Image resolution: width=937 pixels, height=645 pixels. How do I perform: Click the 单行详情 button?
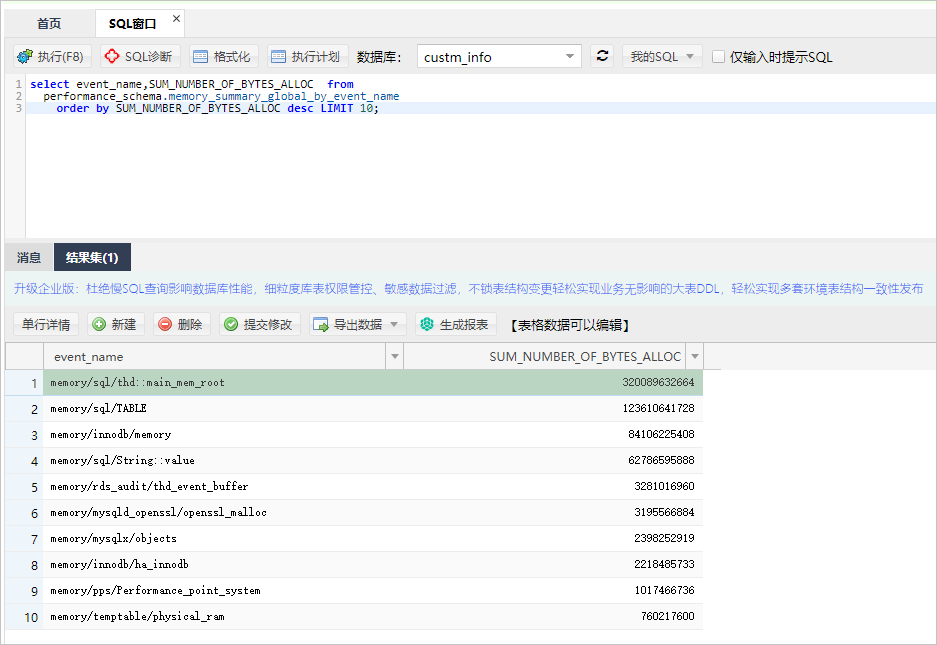(46, 325)
